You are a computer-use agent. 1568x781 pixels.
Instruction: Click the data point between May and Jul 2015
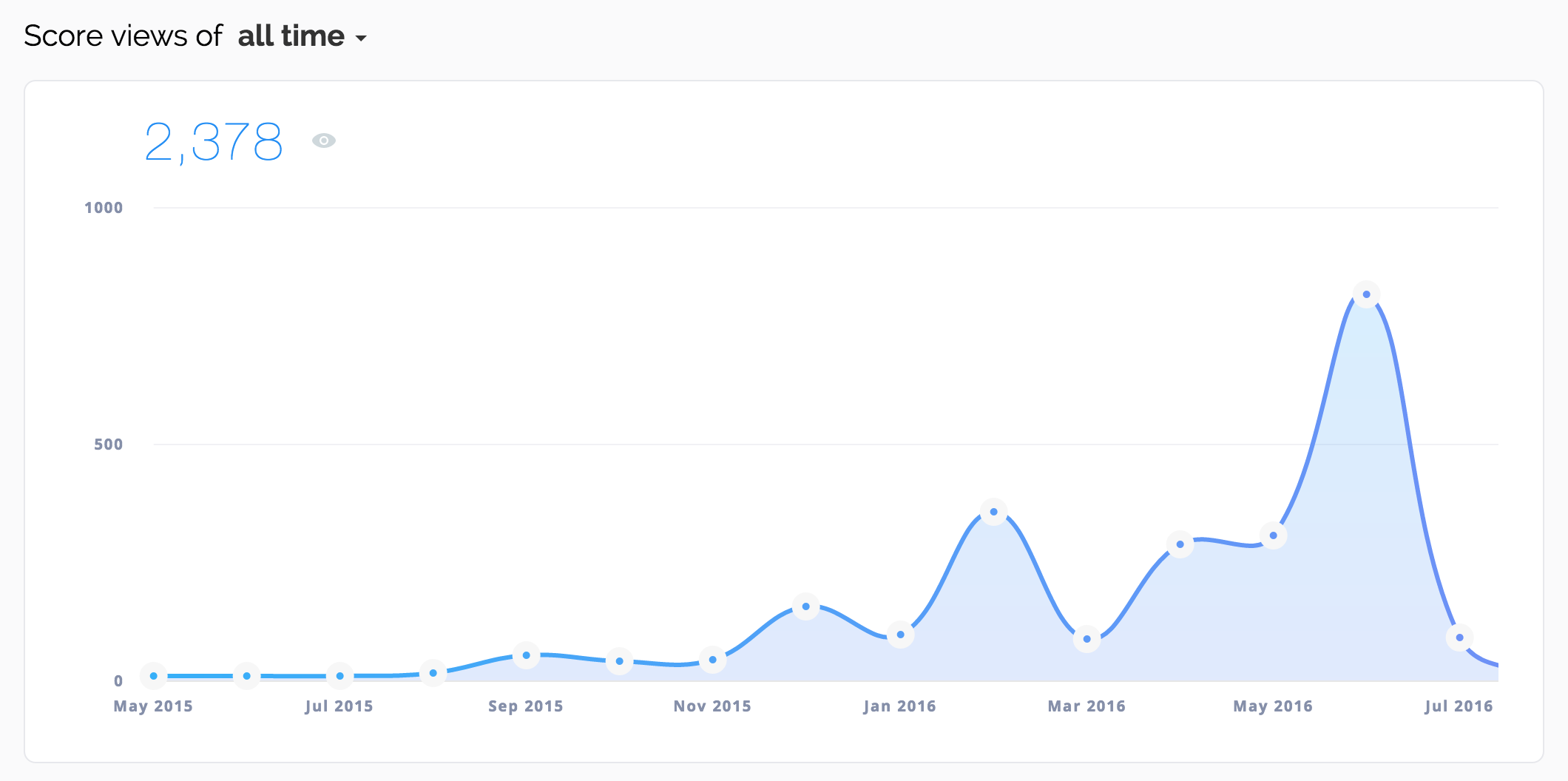pos(247,676)
